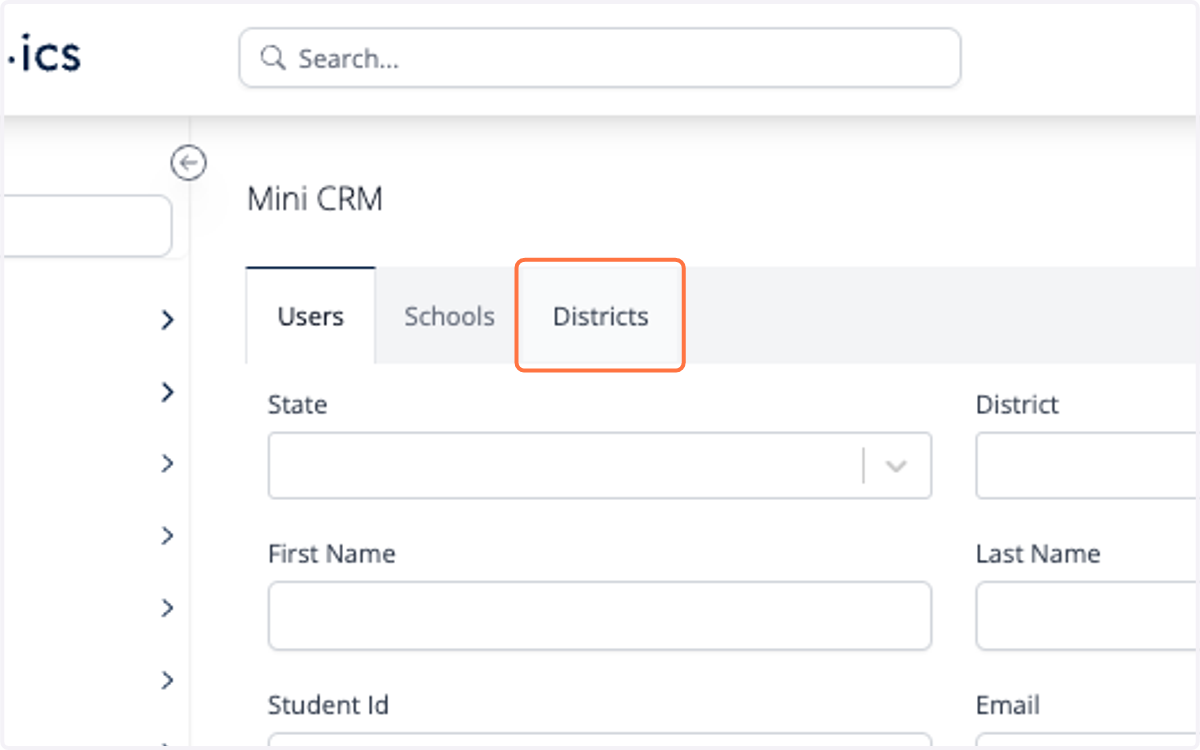Viewport: 1200px width, 750px height.
Task: Click the Search... input field
Action: tap(600, 58)
